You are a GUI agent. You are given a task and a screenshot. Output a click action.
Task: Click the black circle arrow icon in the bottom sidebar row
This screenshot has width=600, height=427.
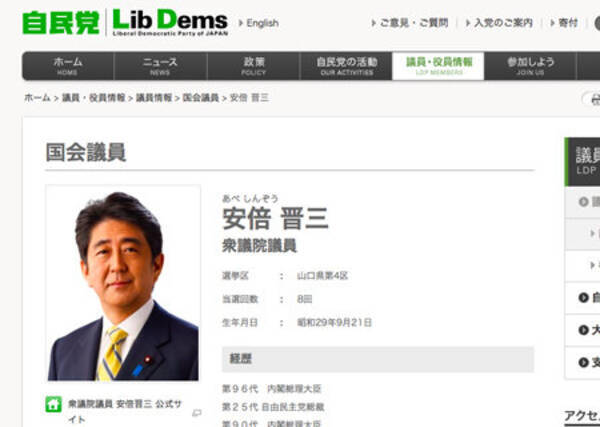point(584,362)
